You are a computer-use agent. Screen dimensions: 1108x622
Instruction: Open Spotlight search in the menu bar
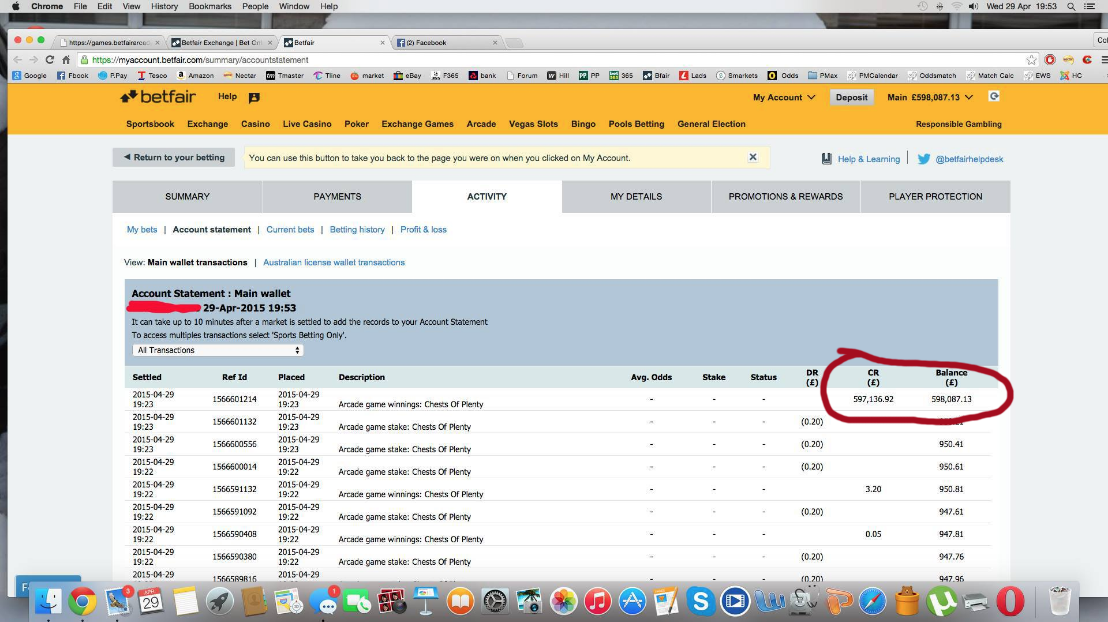pyautogui.click(x=1071, y=6)
